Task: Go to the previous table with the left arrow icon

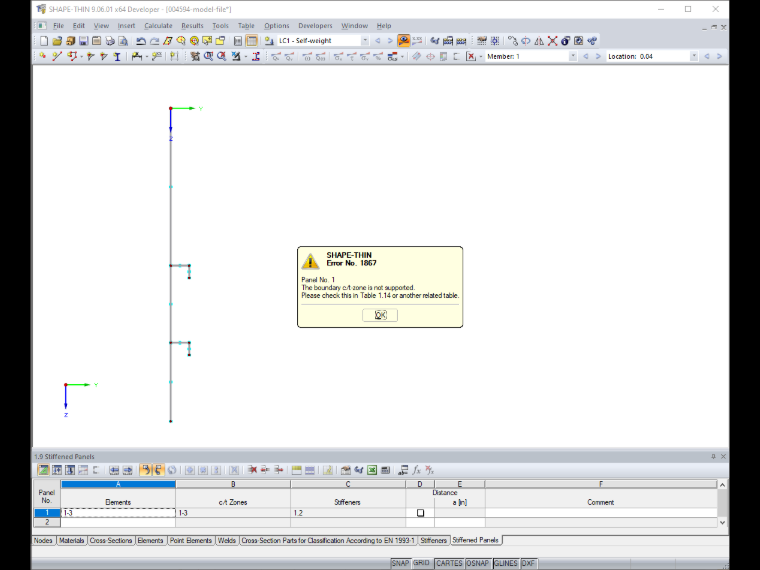Action: pyautogui.click(x=114, y=470)
